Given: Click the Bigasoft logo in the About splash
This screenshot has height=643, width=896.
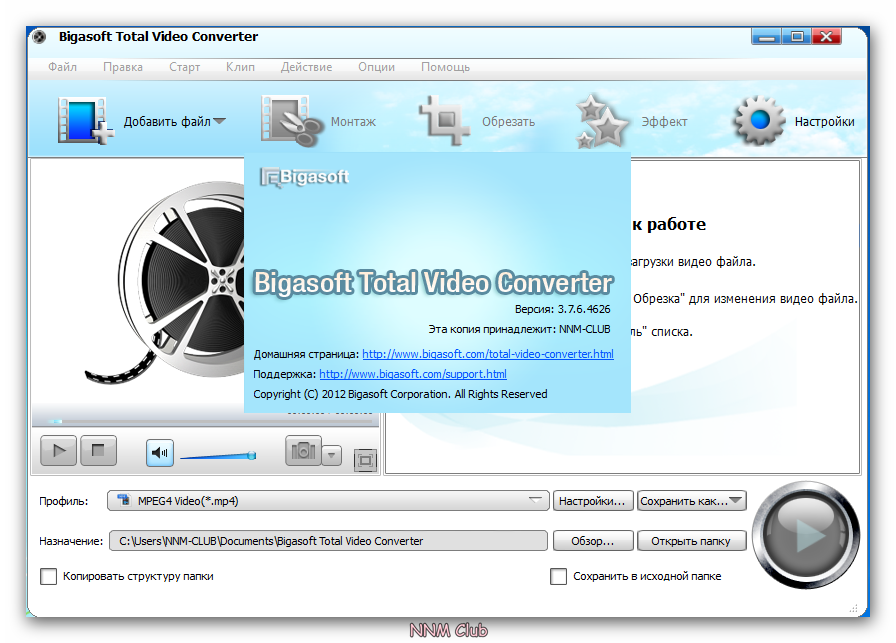Looking at the screenshot, I should point(304,177).
